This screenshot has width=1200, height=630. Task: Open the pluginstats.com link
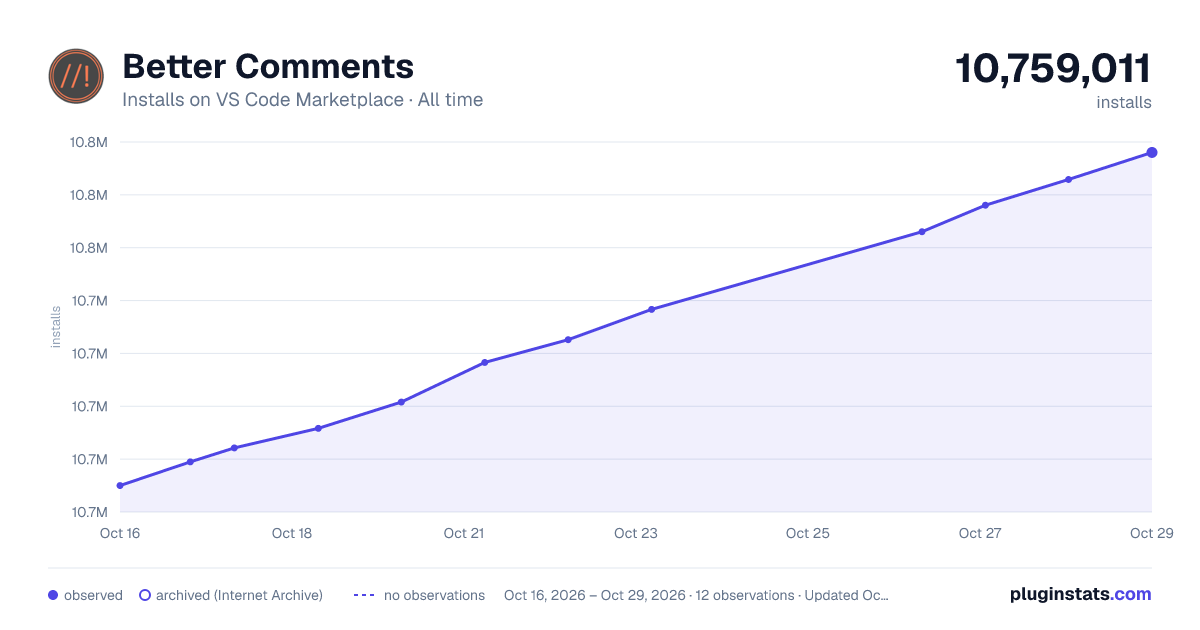1081,594
